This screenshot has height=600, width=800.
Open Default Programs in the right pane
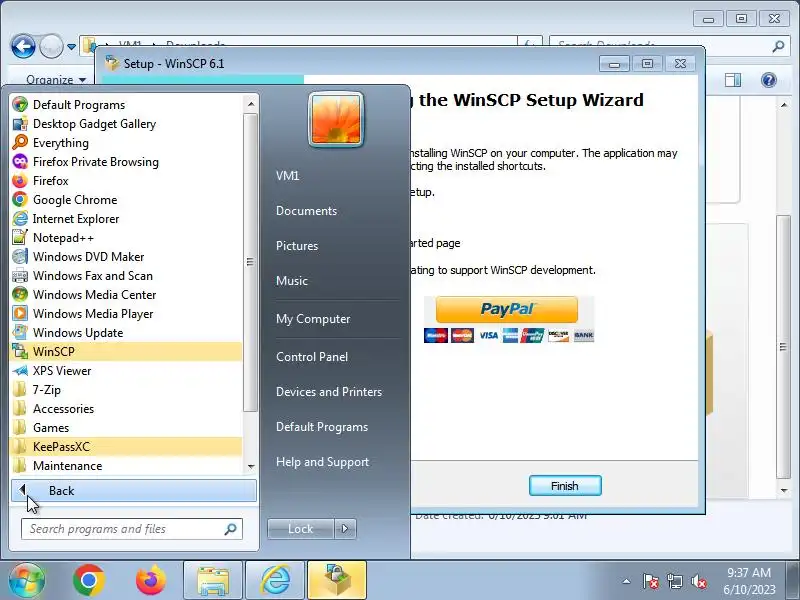[321, 427]
